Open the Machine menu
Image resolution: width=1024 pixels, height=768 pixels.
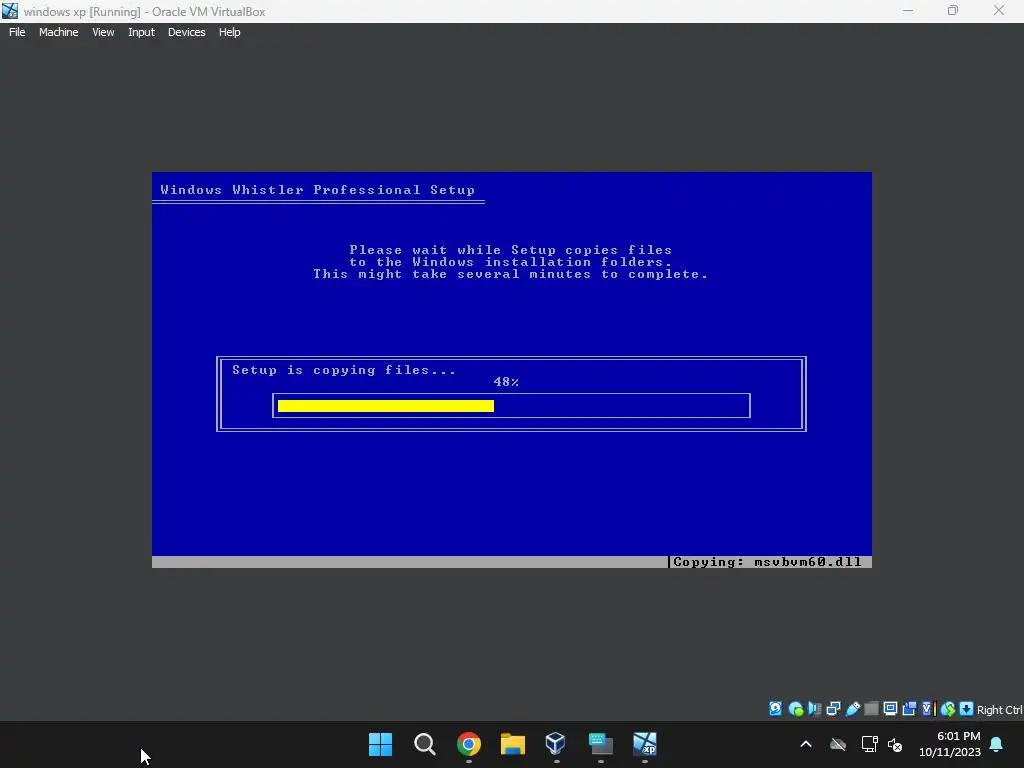(x=58, y=32)
